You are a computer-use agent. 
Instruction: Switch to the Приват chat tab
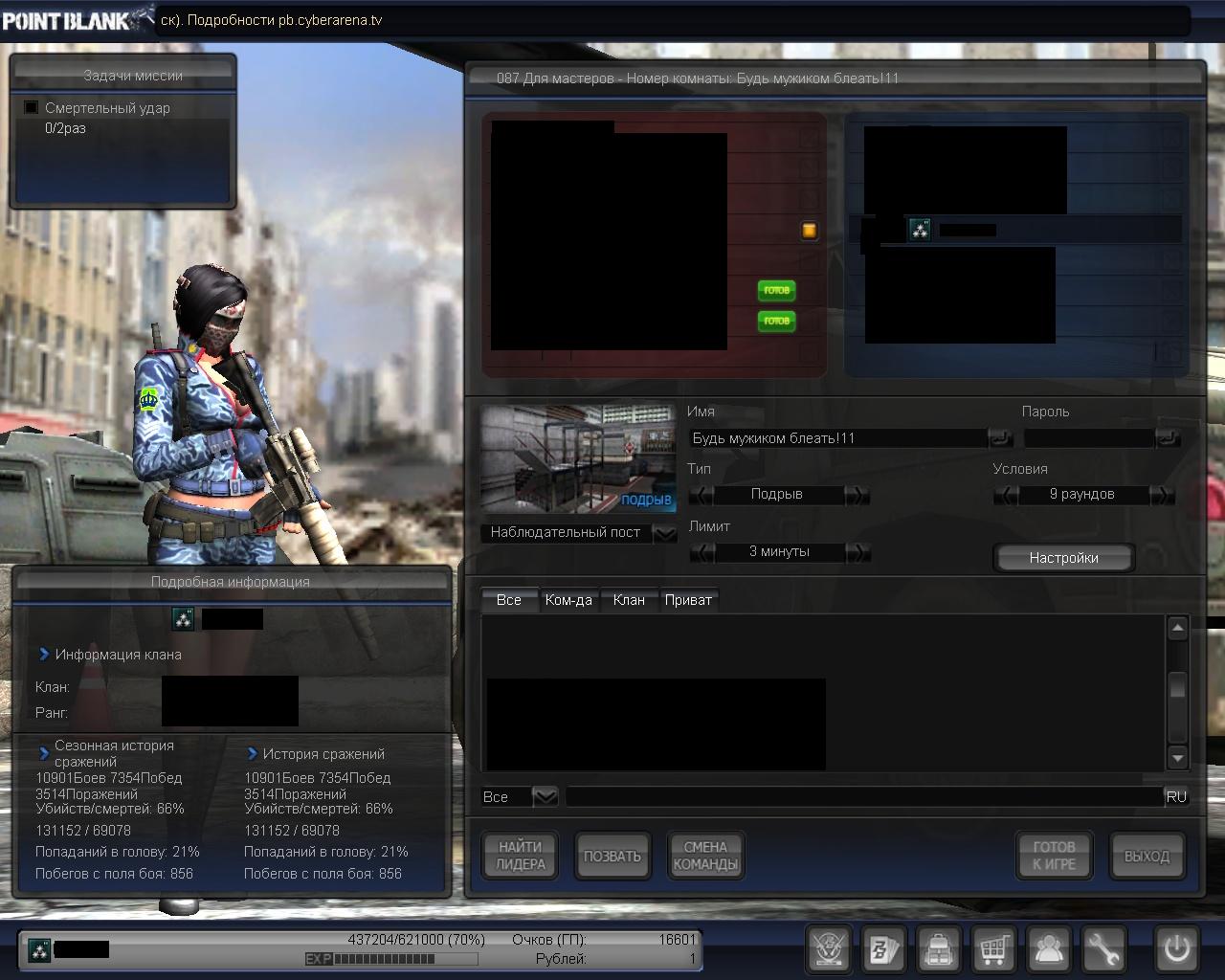tap(688, 600)
